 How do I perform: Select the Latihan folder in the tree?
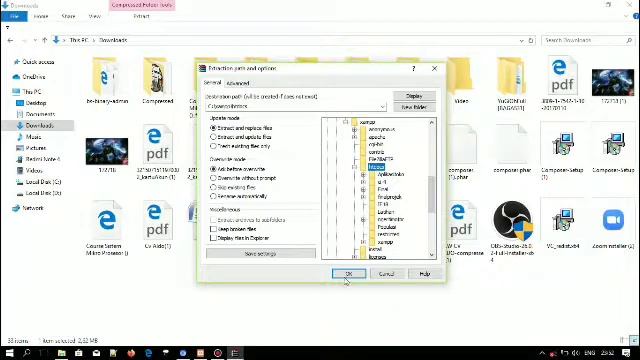(x=386, y=212)
